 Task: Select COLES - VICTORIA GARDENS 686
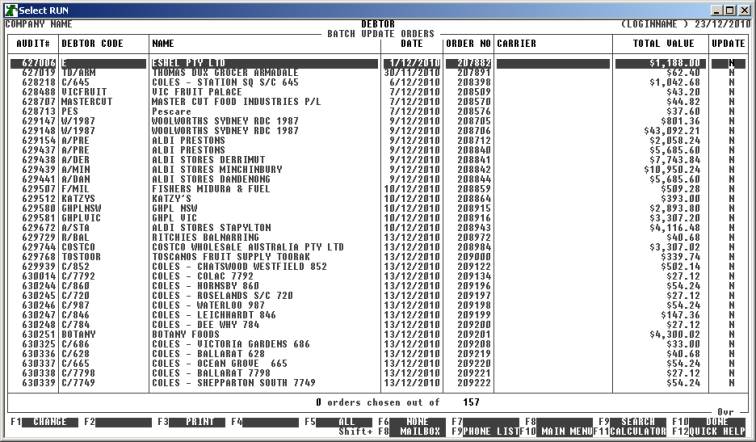point(378,344)
